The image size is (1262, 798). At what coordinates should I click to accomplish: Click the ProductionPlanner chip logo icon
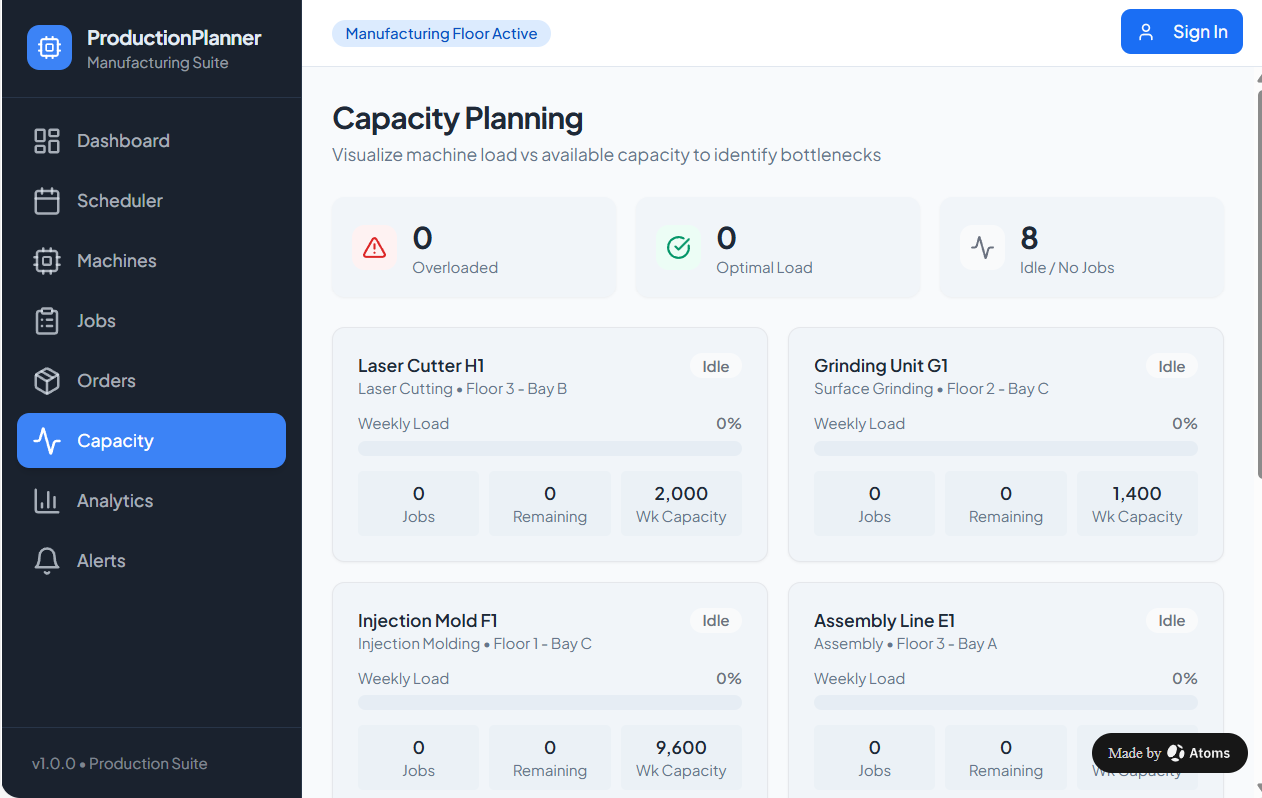tap(49, 47)
